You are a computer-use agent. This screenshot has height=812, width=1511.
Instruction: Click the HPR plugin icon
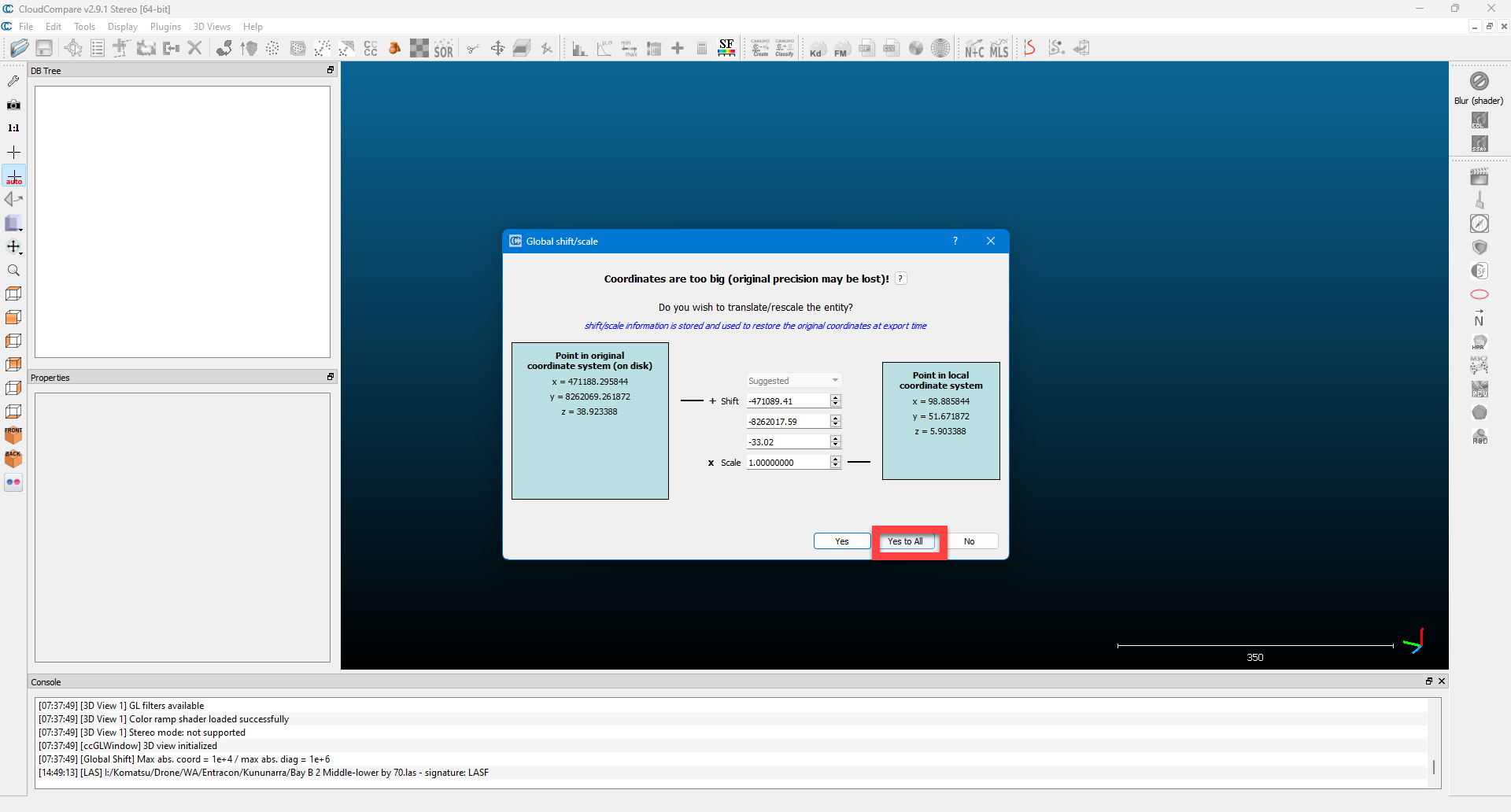coord(1479,341)
